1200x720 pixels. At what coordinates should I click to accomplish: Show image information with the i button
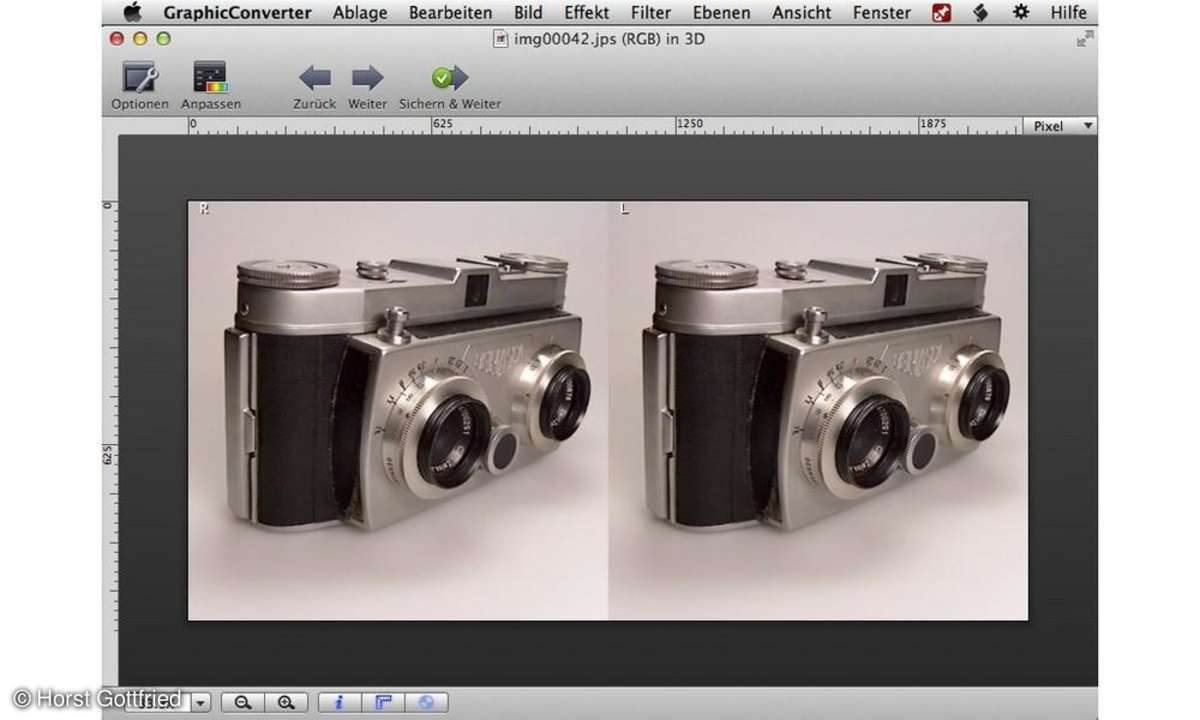pyautogui.click(x=338, y=702)
